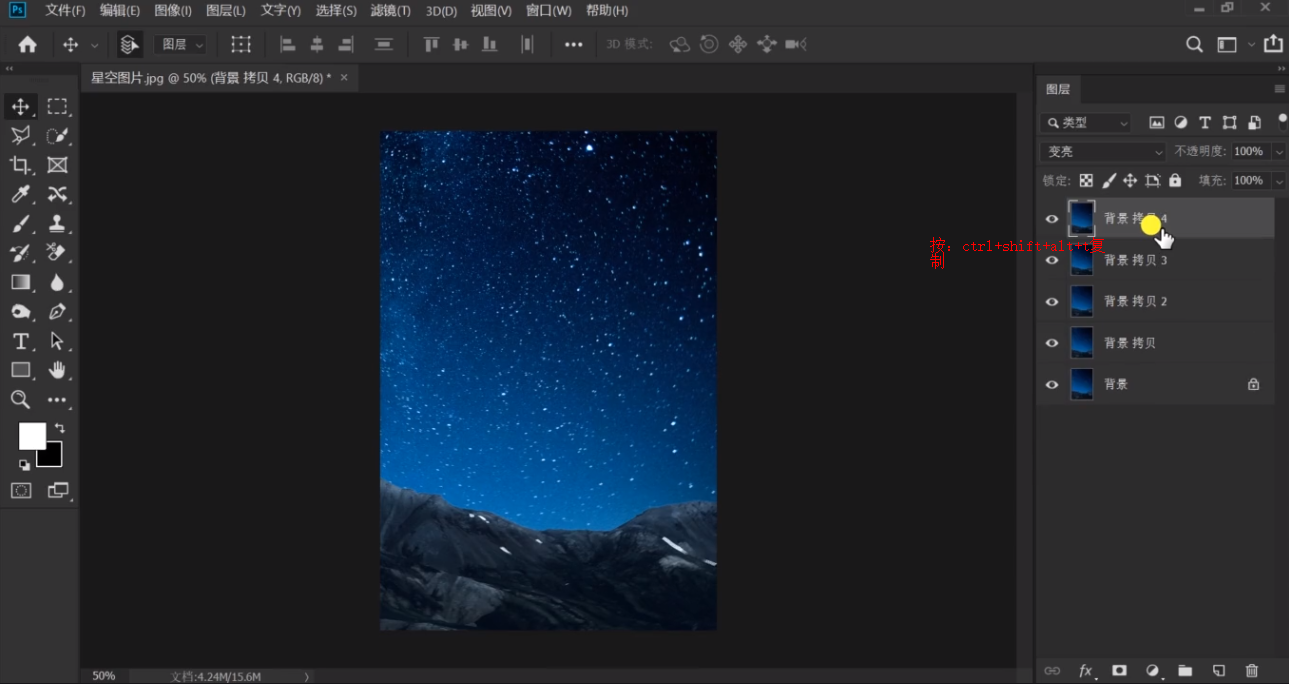Select the 星空图片.jpg document tab
The image size is (1289, 684).
click(x=210, y=78)
